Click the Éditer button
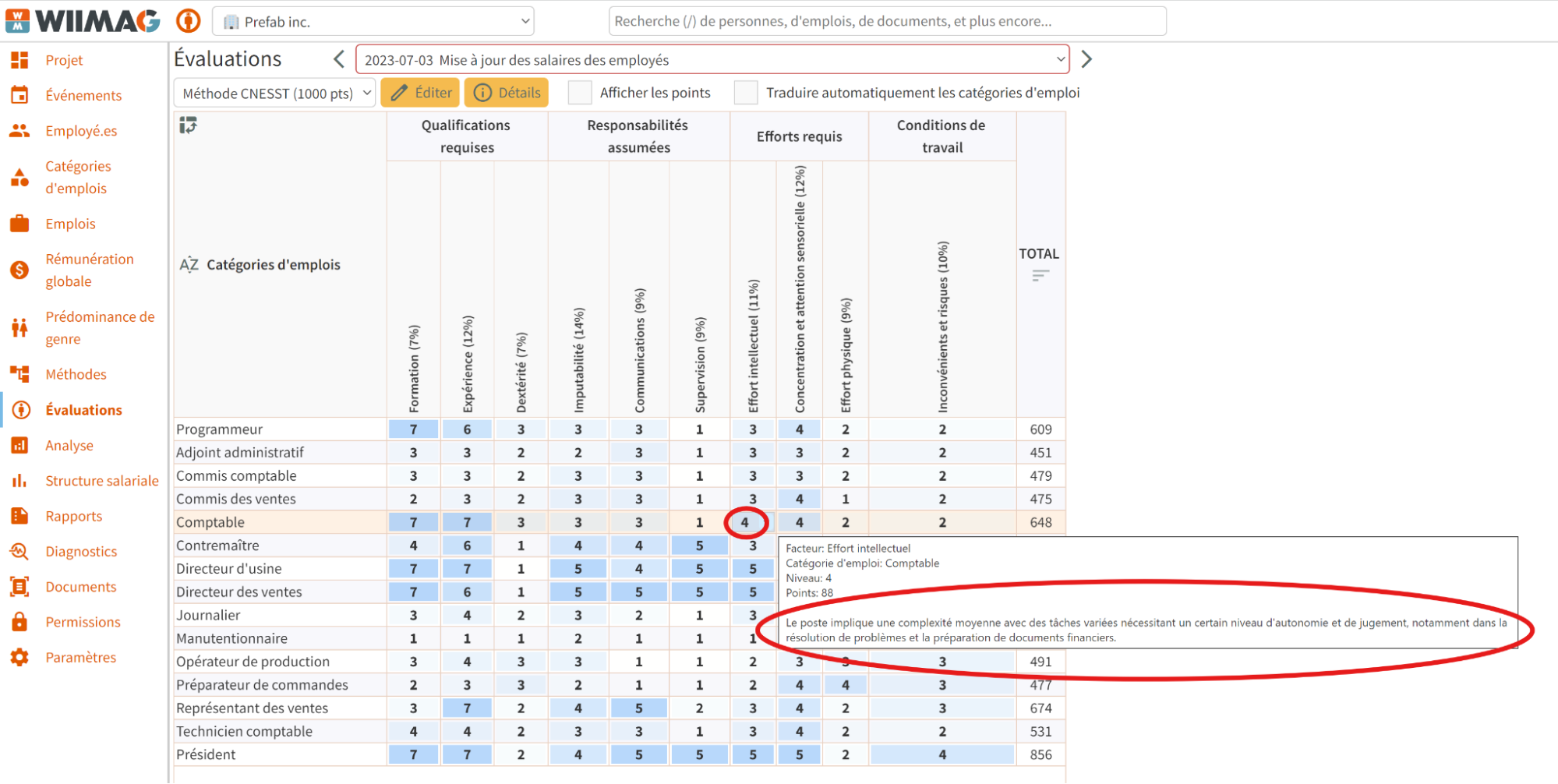Image resolution: width=1558 pixels, height=784 pixels. pyautogui.click(x=420, y=93)
